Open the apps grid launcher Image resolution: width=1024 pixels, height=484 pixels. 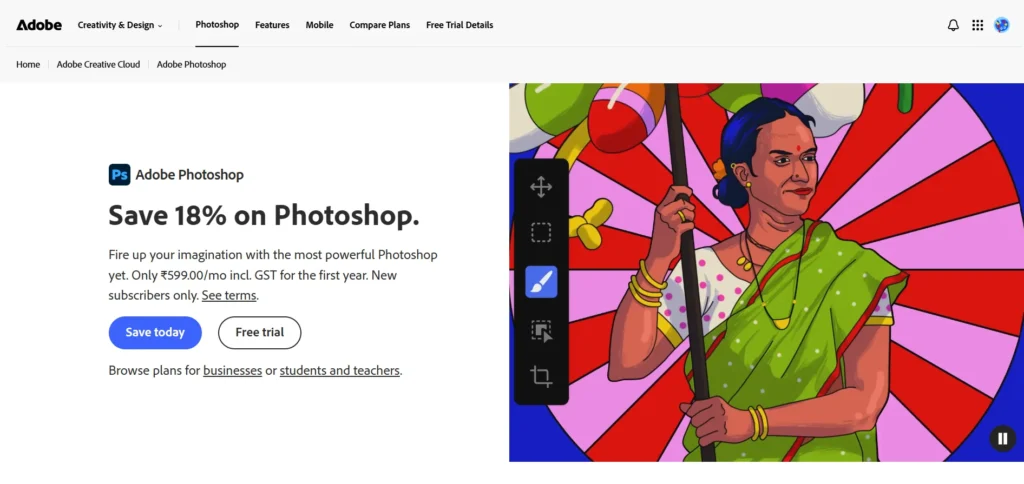point(977,25)
